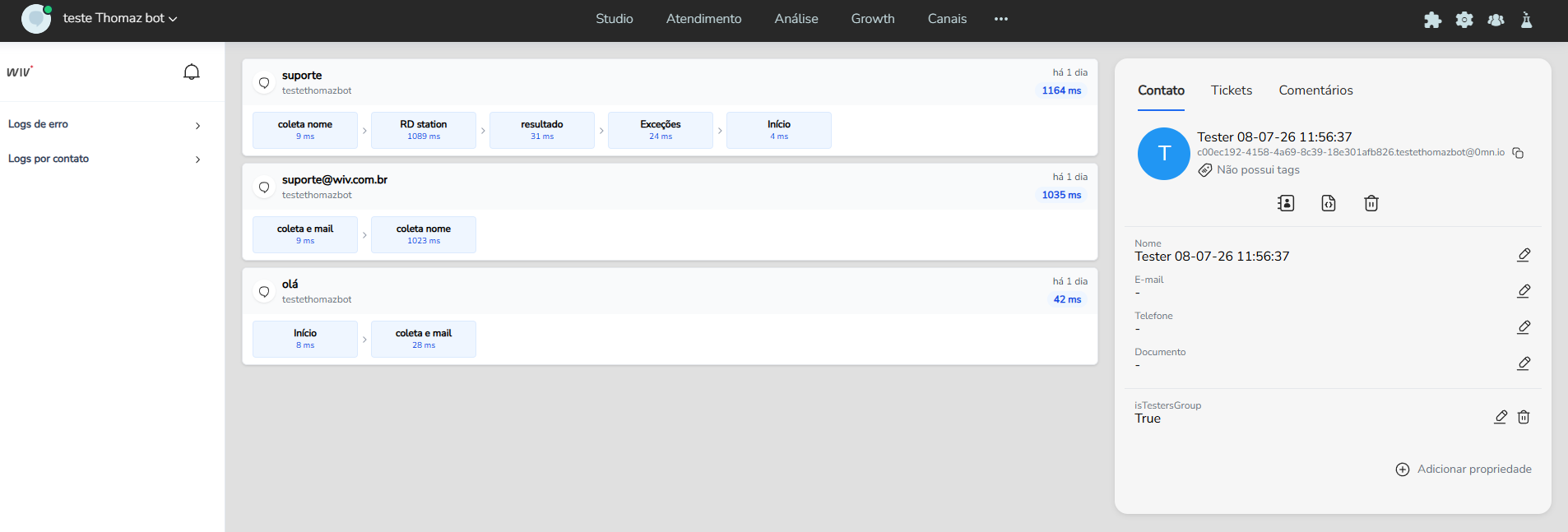This screenshot has width=1568, height=532.
Task: Select the coleta e mail block under olá
Action: coord(424,339)
